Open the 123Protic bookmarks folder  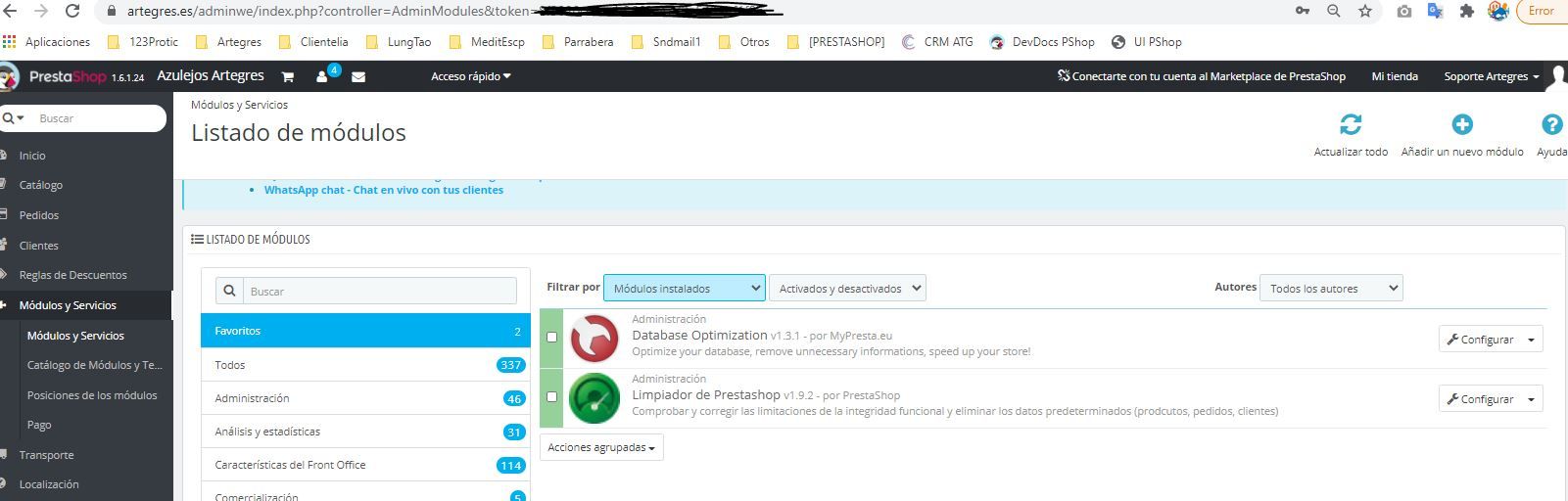(x=142, y=42)
